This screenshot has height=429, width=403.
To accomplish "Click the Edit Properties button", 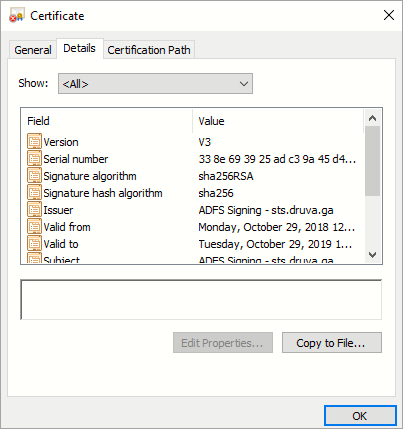I will tap(223, 343).
